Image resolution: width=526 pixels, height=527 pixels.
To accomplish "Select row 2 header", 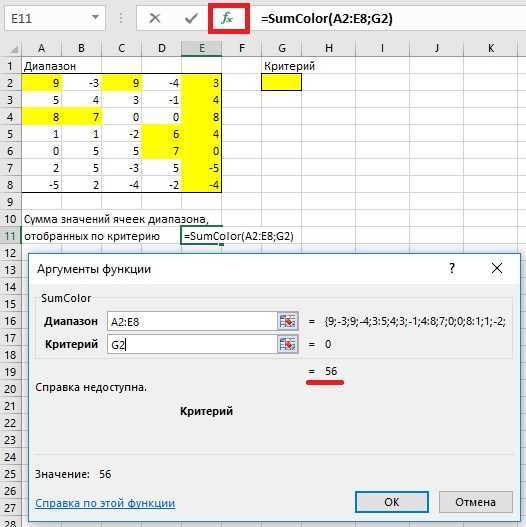I will point(10,82).
